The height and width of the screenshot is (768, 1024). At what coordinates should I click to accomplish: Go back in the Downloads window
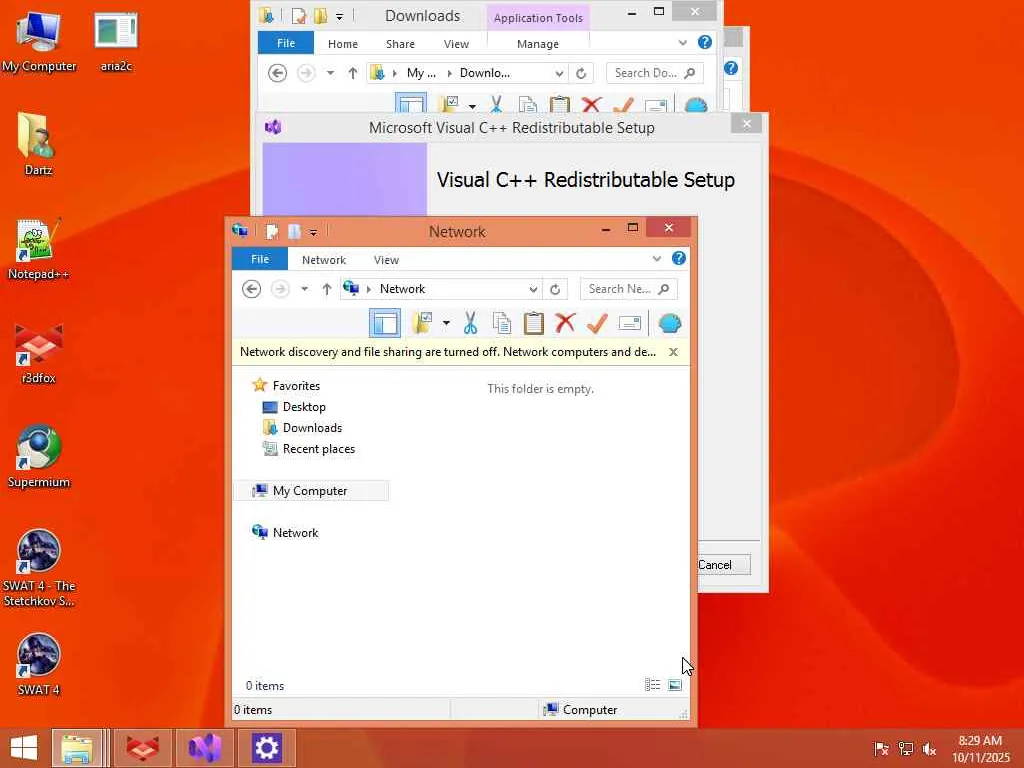pyautogui.click(x=278, y=73)
